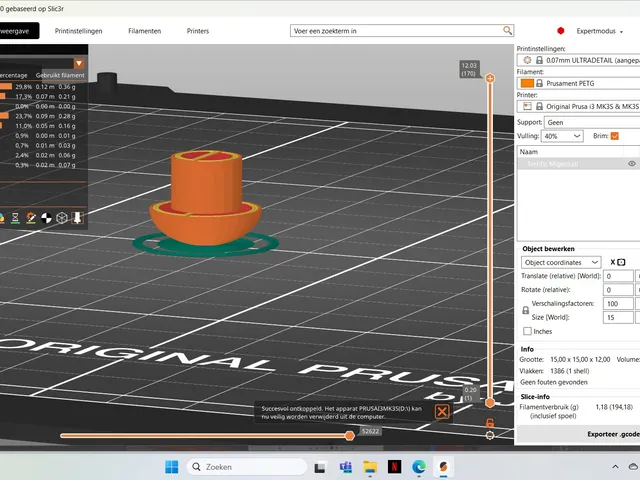
Task: Uncheck the Brim checkbox
Action: 615,136
